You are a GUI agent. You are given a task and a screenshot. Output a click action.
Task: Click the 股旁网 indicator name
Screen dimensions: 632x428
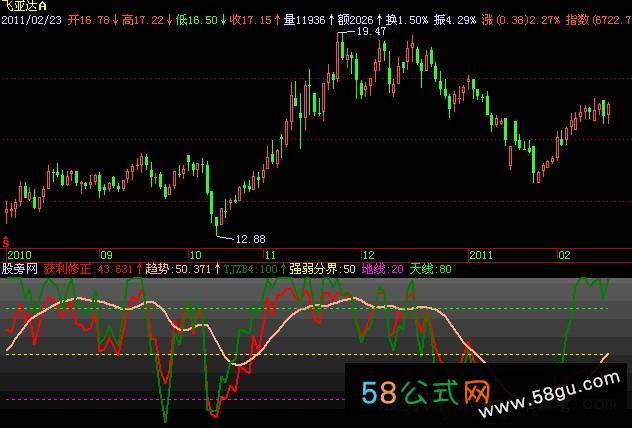pos(20,269)
